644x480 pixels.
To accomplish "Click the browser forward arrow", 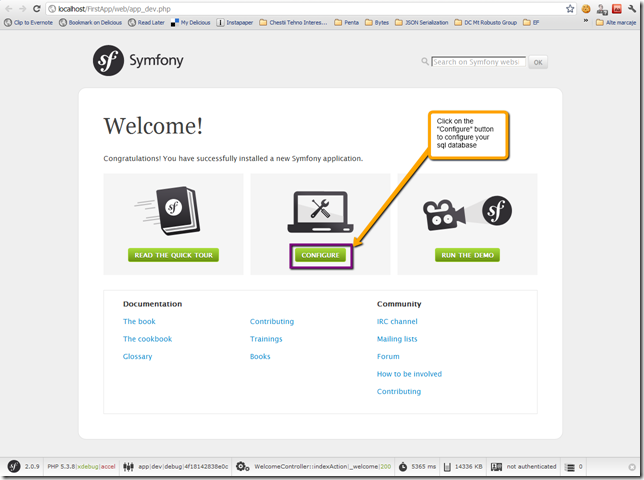I will tap(23, 9).
